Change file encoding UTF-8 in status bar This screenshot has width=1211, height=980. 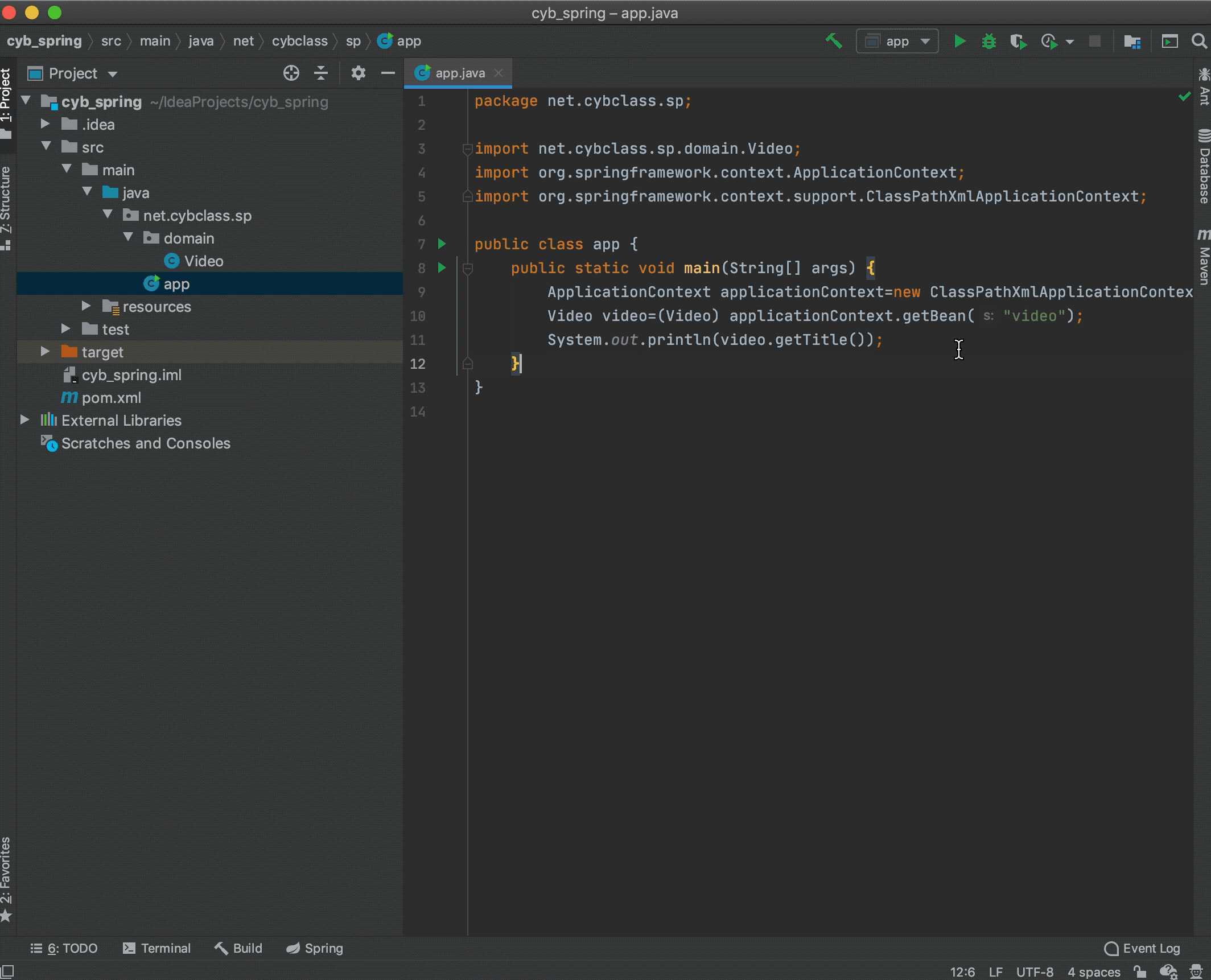pos(1035,972)
